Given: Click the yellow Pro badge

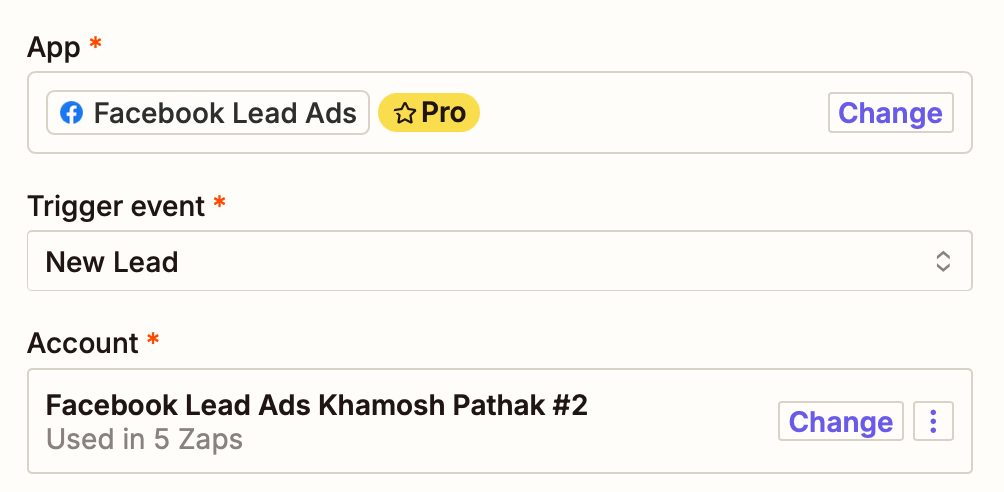Looking at the screenshot, I should (x=430, y=113).
